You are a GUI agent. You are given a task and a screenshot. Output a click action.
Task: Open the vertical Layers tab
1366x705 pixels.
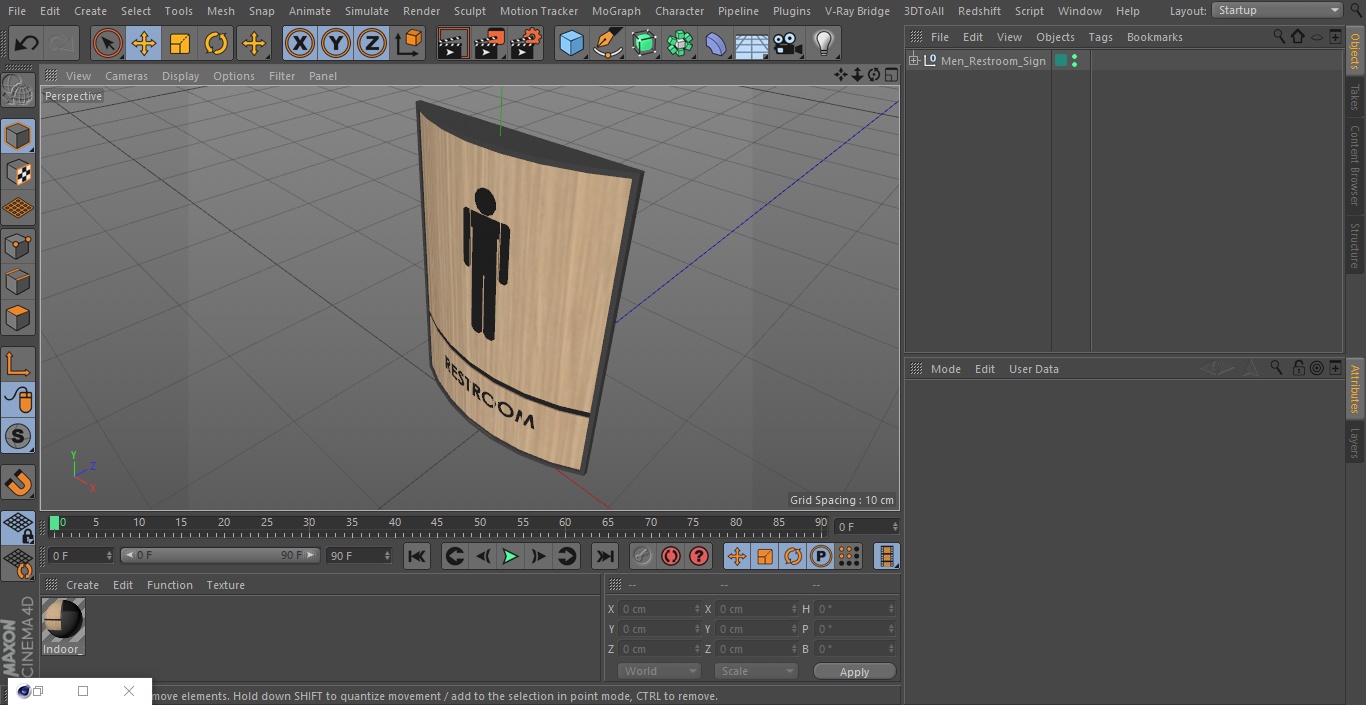(1355, 442)
